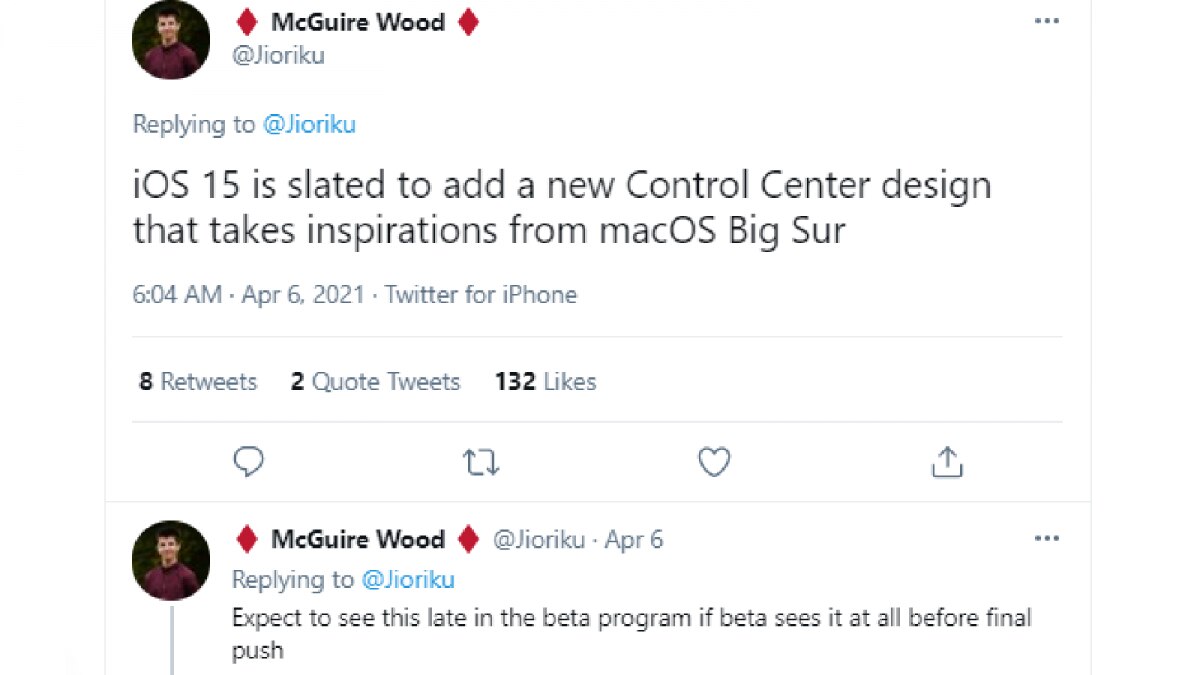Click the share upload icon
Screen dimensions: 1200x675
(947, 462)
